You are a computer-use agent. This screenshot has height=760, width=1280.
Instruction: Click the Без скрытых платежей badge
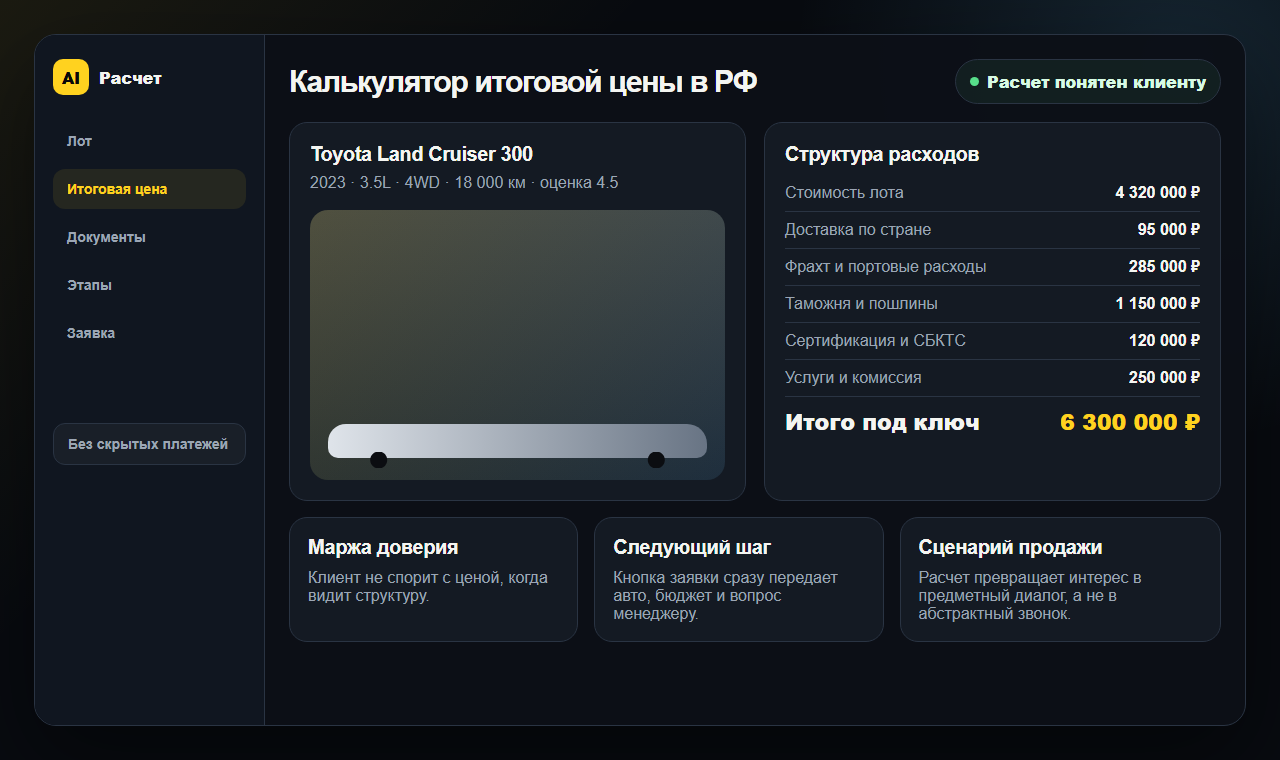tap(149, 444)
